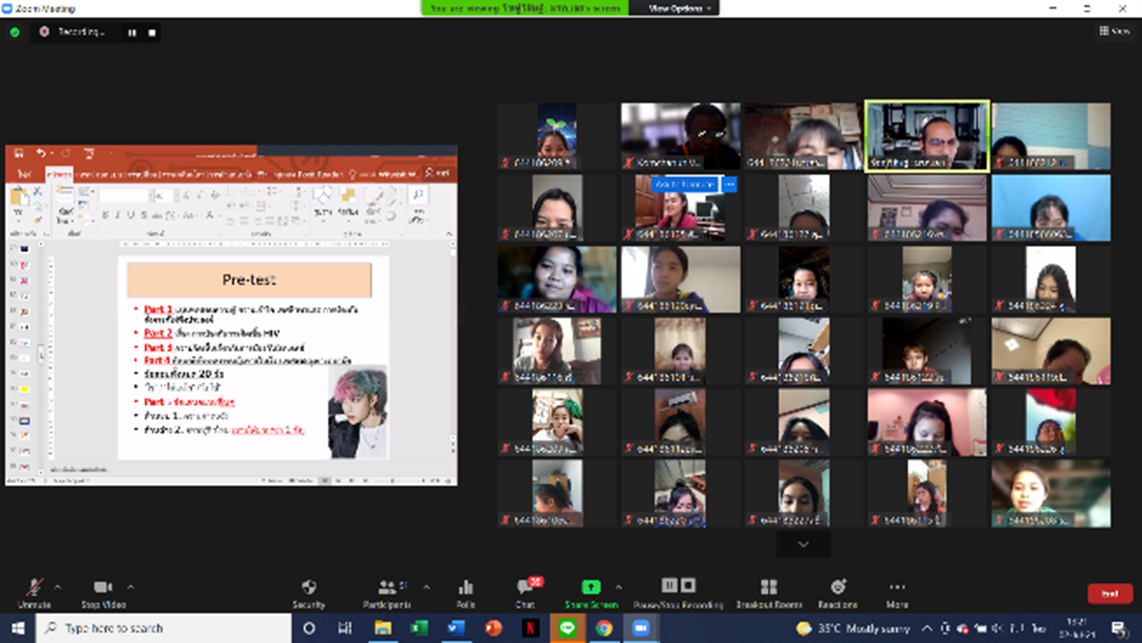Open the Polls icon
The image size is (1142, 643).
tap(465, 590)
